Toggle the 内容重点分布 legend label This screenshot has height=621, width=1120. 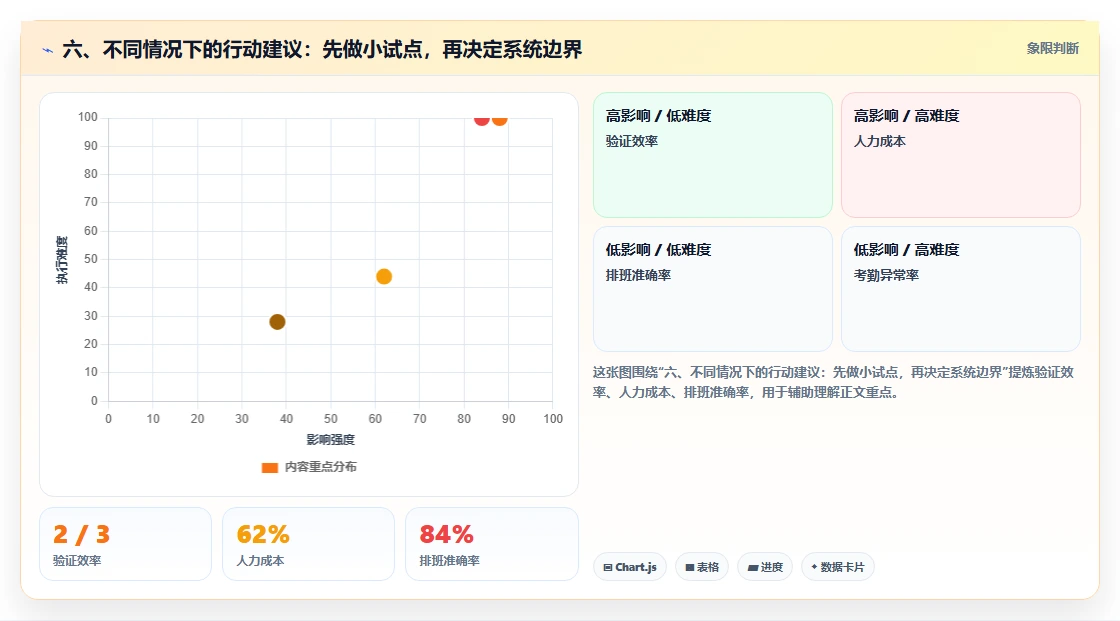coord(320,467)
